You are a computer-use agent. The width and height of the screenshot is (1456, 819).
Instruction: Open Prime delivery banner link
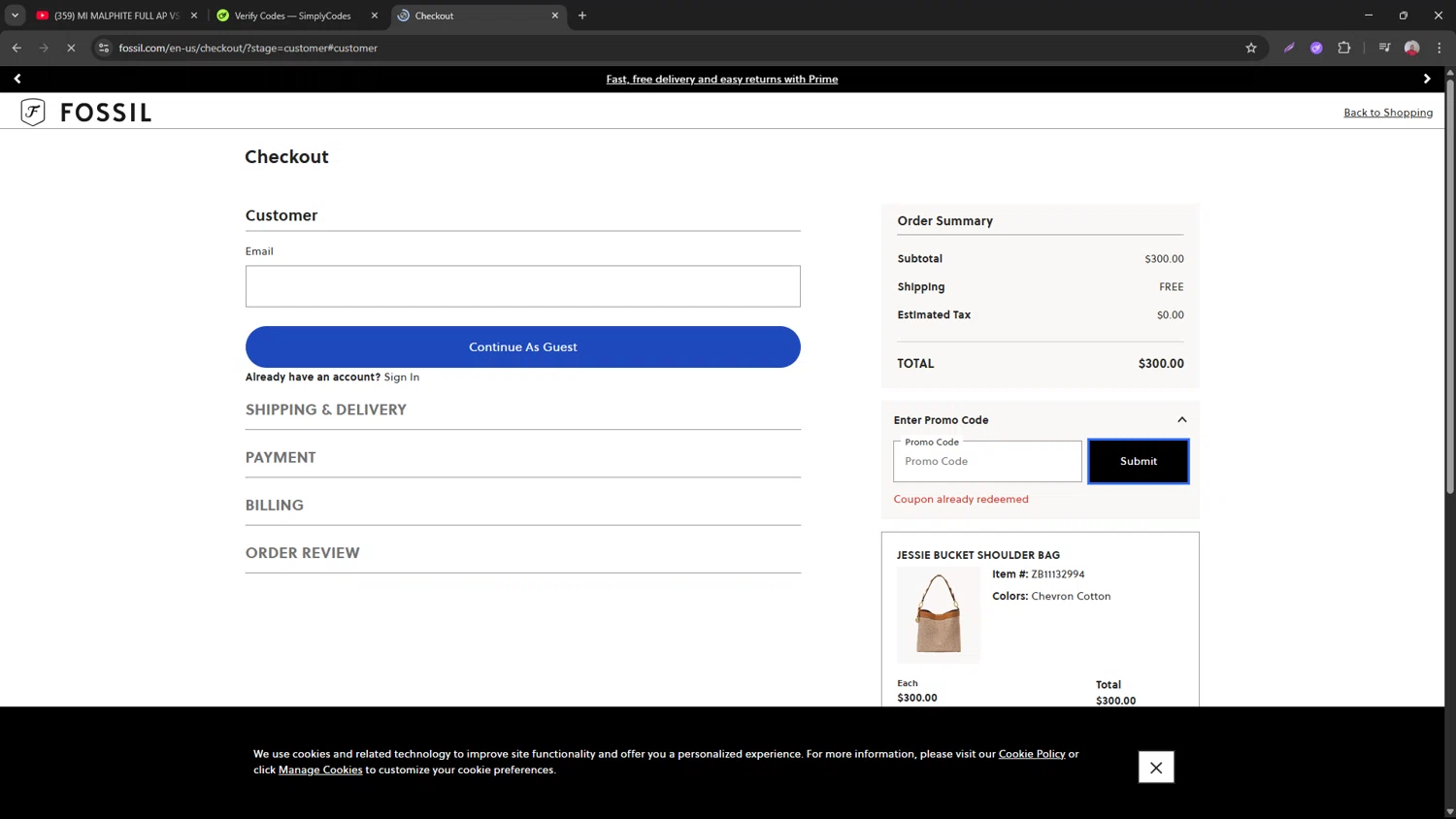722,80
